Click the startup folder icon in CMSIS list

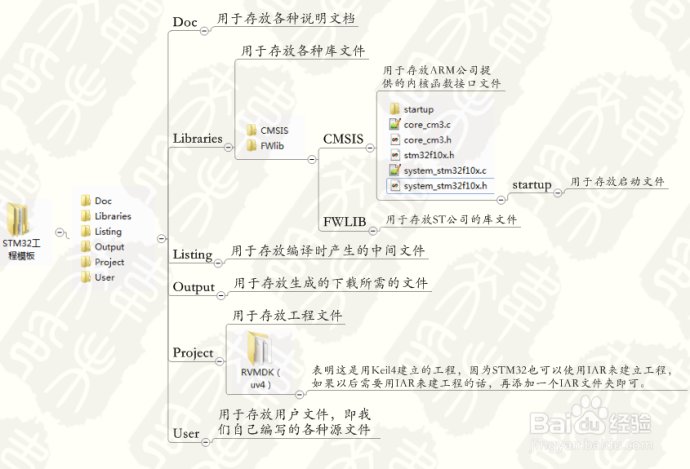point(395,109)
